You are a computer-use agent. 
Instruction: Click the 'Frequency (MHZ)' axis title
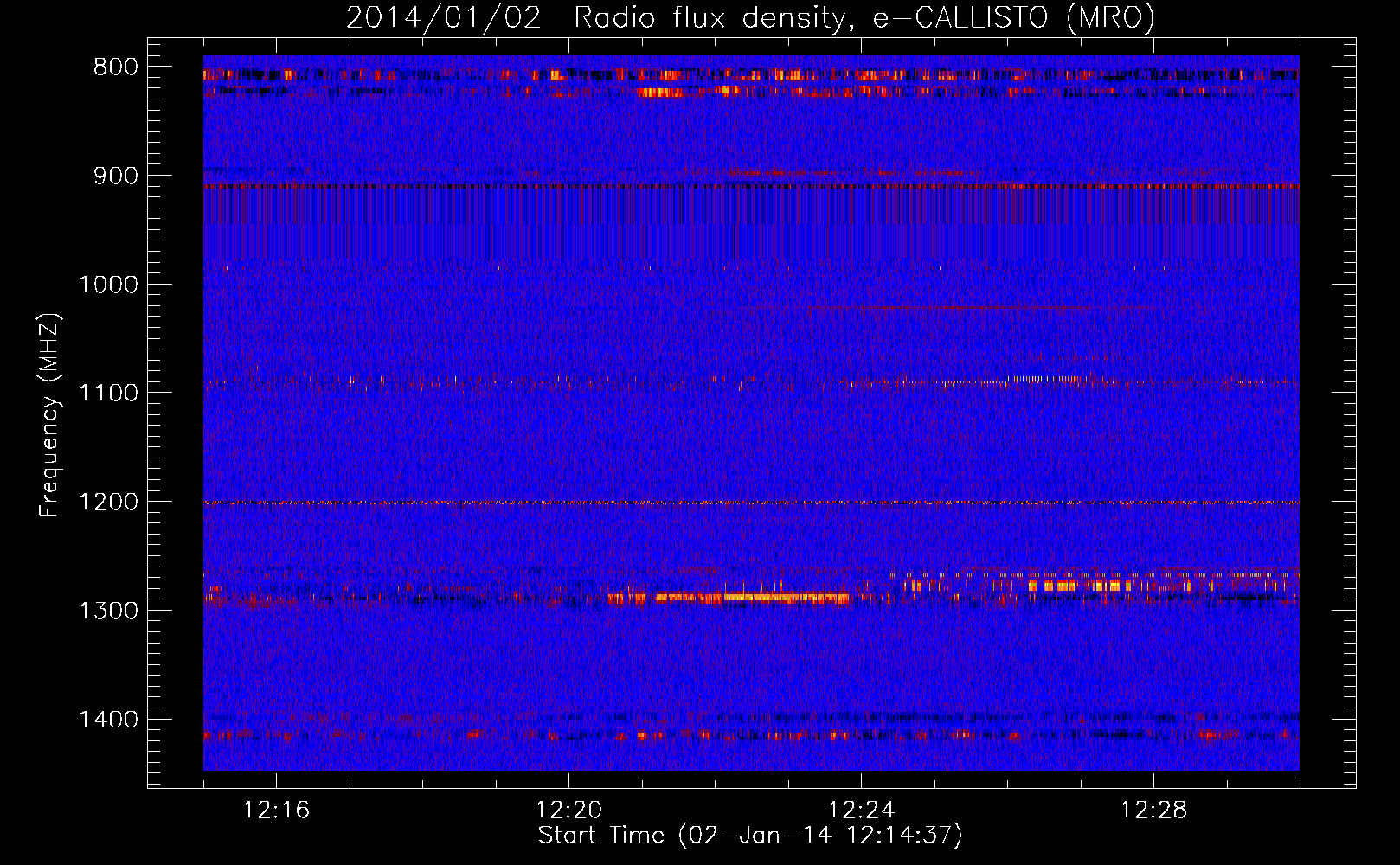(x=50, y=414)
